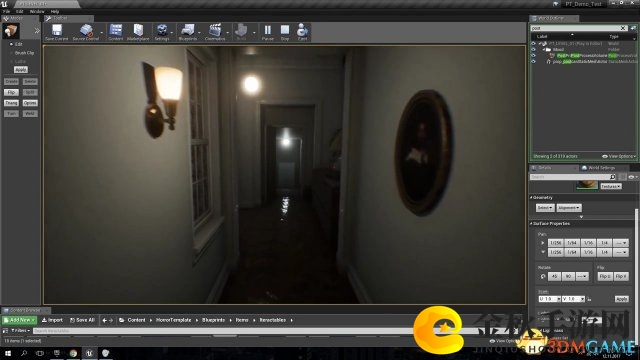Open the Settings toolbar icon
This screenshot has height=360, width=640.
click(x=162, y=32)
